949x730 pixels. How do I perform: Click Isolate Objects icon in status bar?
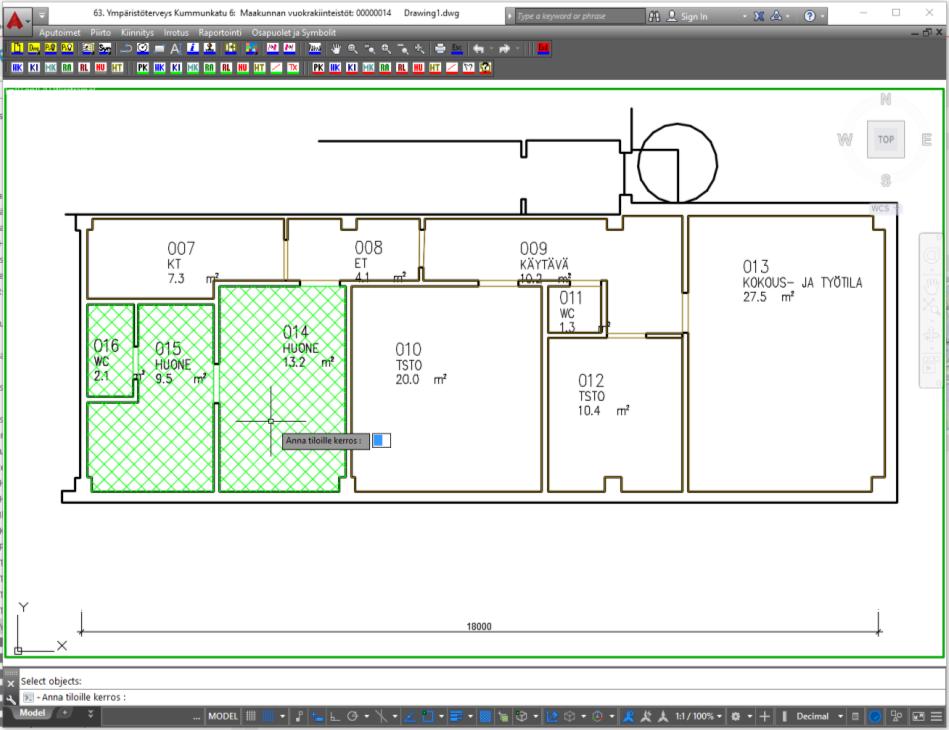pyautogui.click(x=896, y=717)
